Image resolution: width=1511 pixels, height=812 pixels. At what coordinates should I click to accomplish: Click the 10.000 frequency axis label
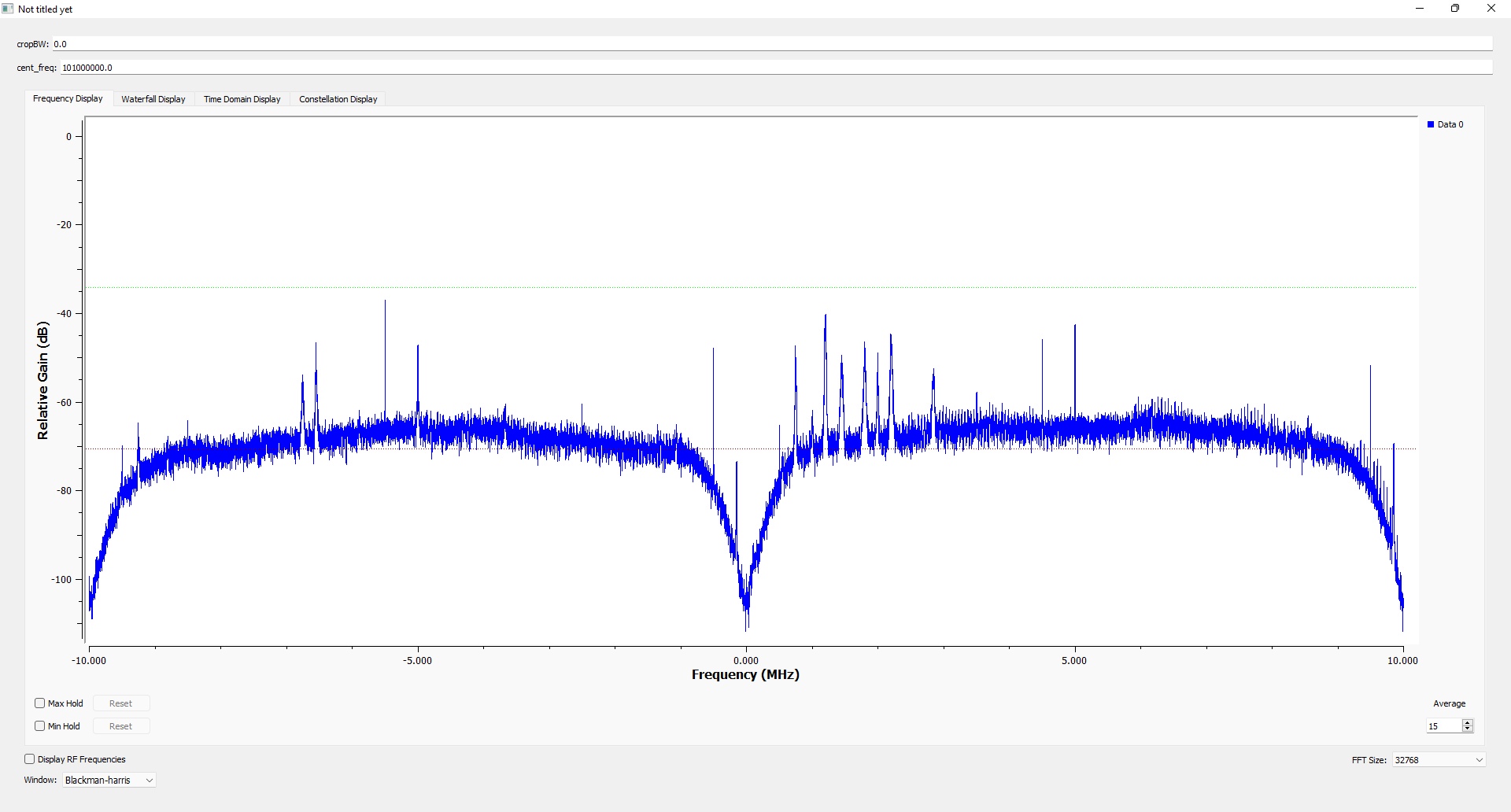[1402, 660]
